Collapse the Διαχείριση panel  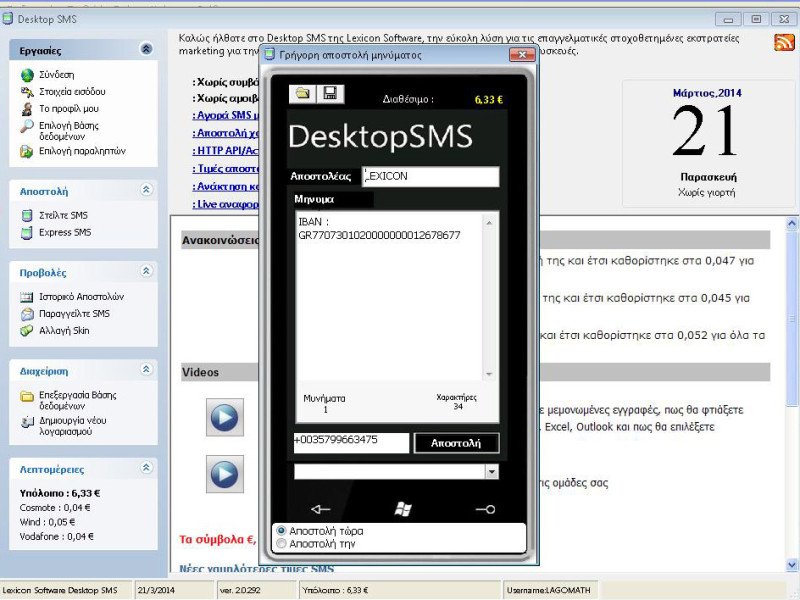pos(146,369)
